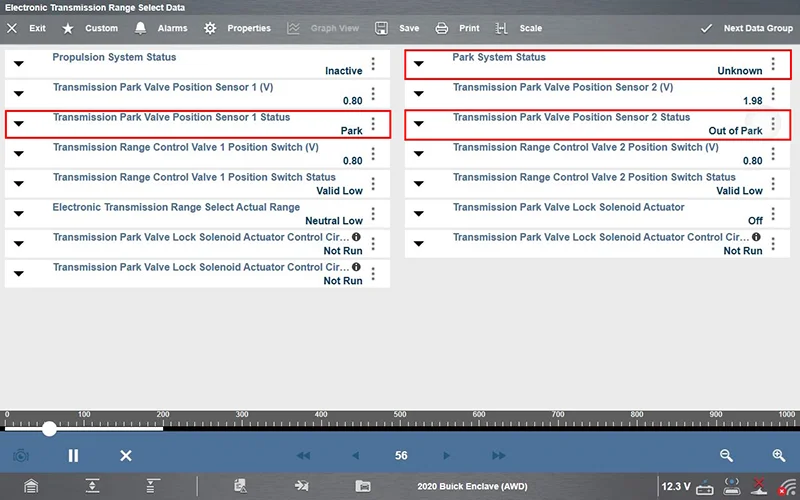
Task: Save the data via Save toolbar item
Action: 397,28
